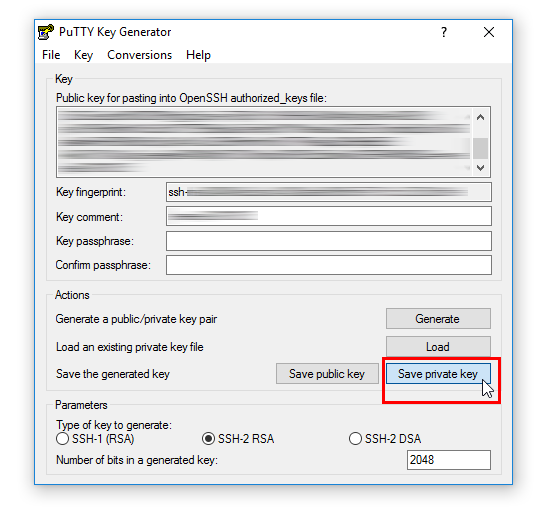
Task: Select the SSH-1 (RSA) key type
Action: point(62,438)
